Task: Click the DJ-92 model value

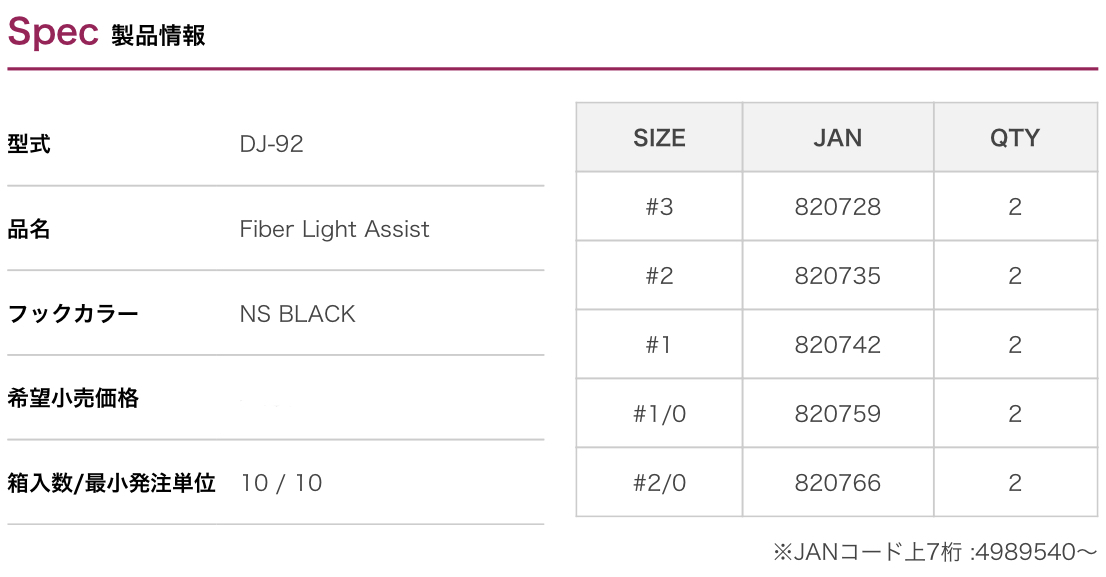Action: tap(271, 144)
